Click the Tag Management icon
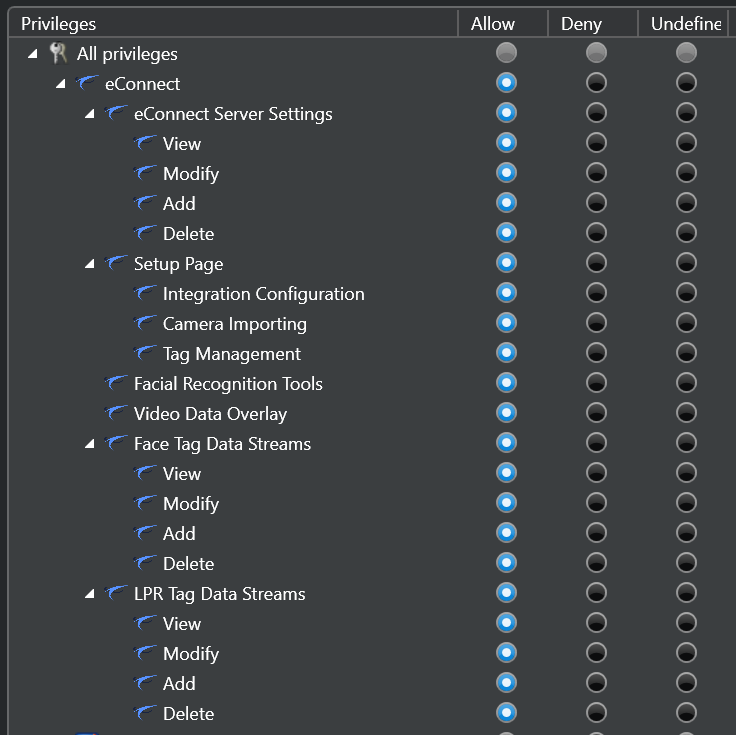The height and width of the screenshot is (735, 736). 146,354
